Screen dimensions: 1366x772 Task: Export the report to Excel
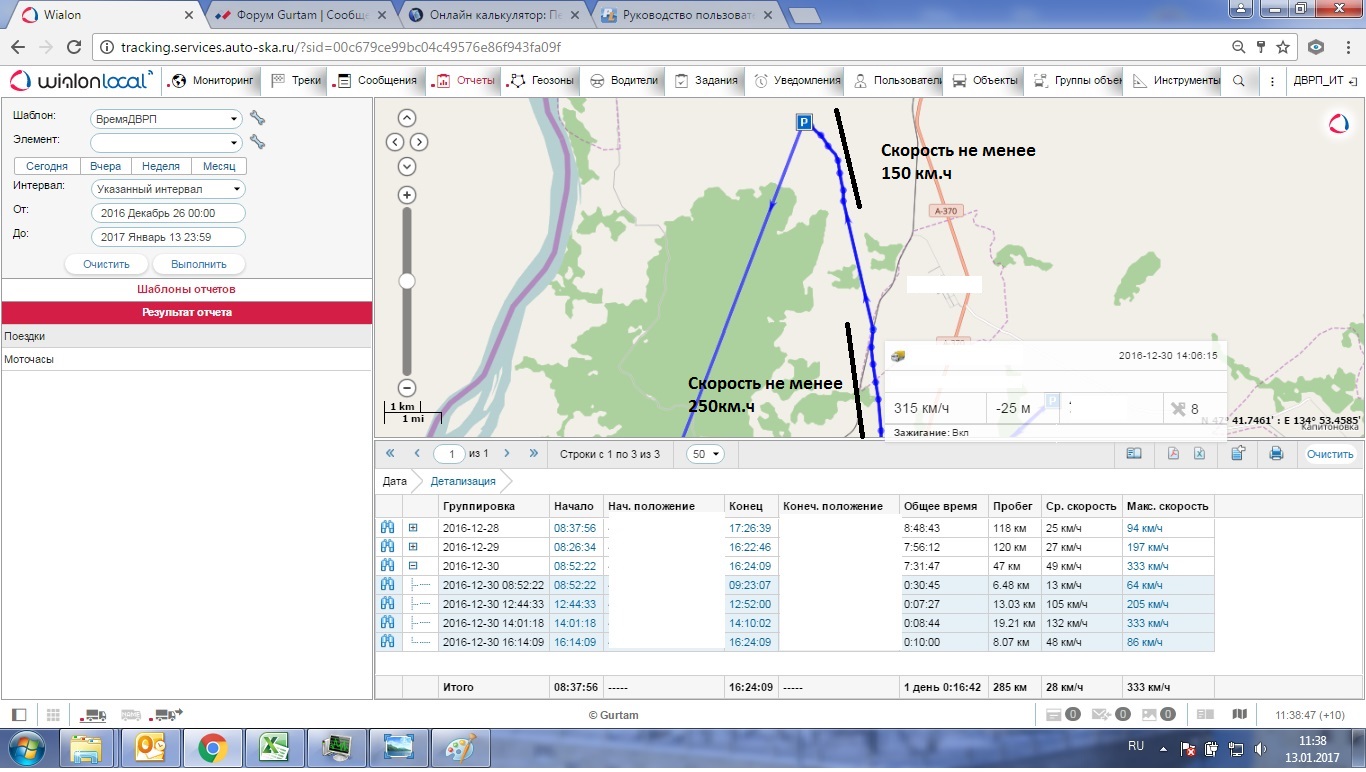1199,454
